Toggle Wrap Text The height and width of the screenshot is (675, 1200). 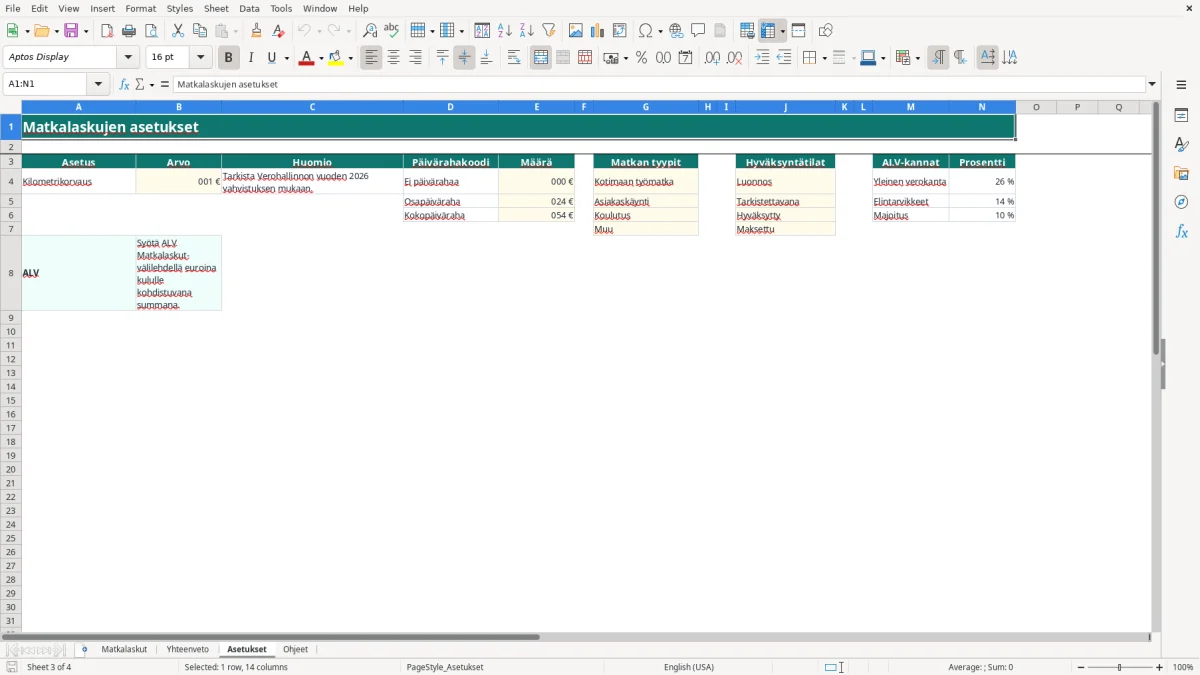tap(514, 58)
